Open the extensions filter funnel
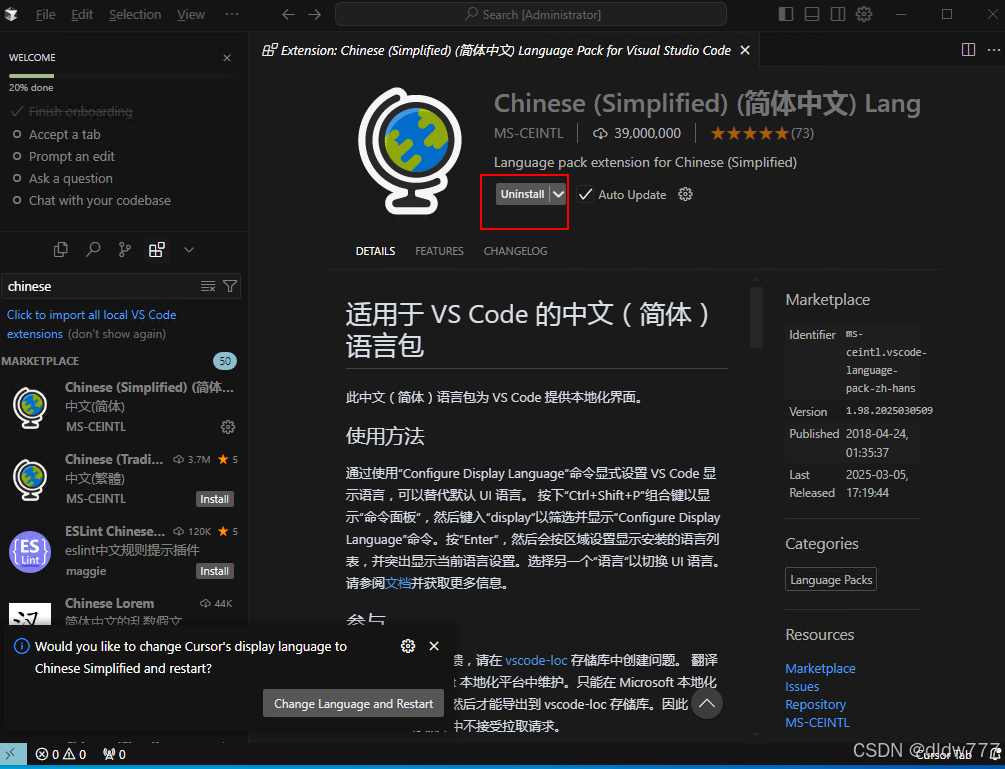Screen dimensions: 1005x769 click(230, 286)
